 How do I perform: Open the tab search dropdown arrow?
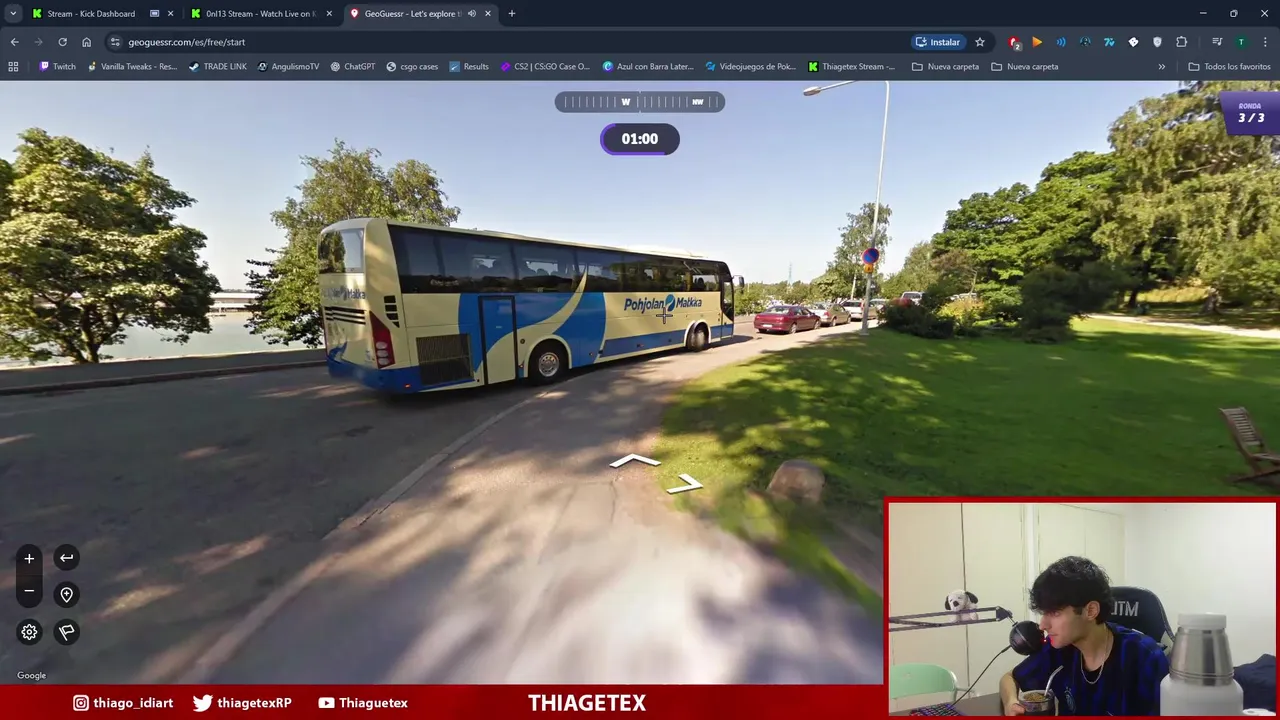(x=13, y=13)
